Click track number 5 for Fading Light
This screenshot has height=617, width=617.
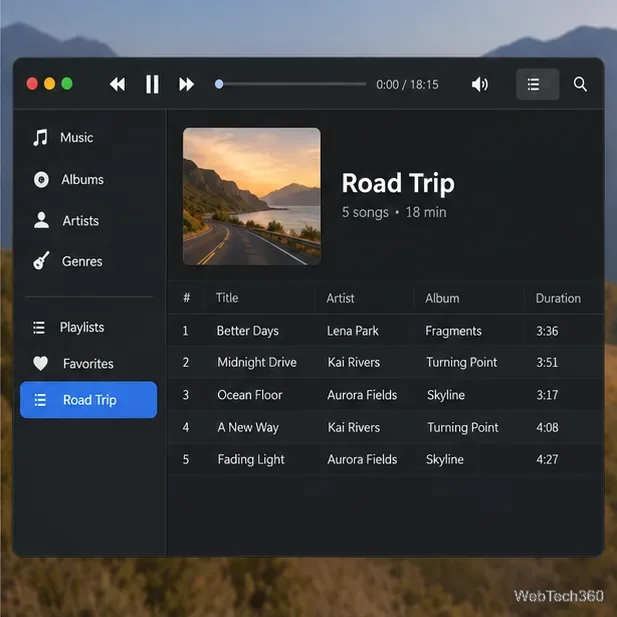click(x=186, y=460)
